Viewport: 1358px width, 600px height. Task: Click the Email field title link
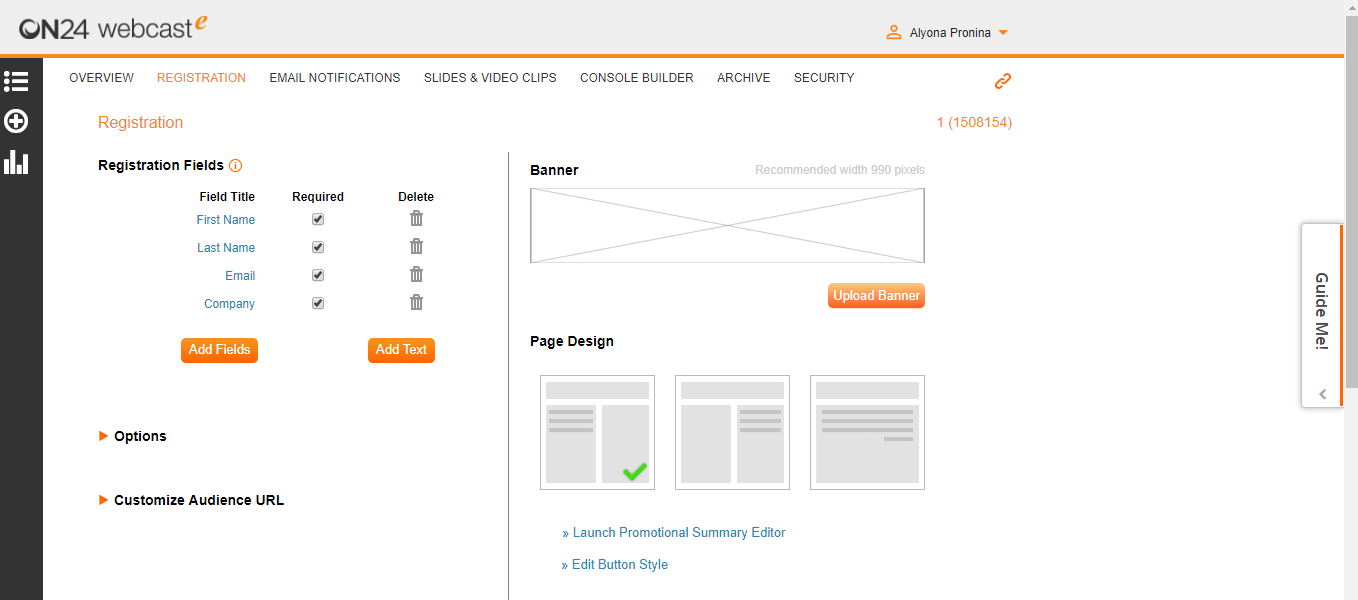pos(240,276)
